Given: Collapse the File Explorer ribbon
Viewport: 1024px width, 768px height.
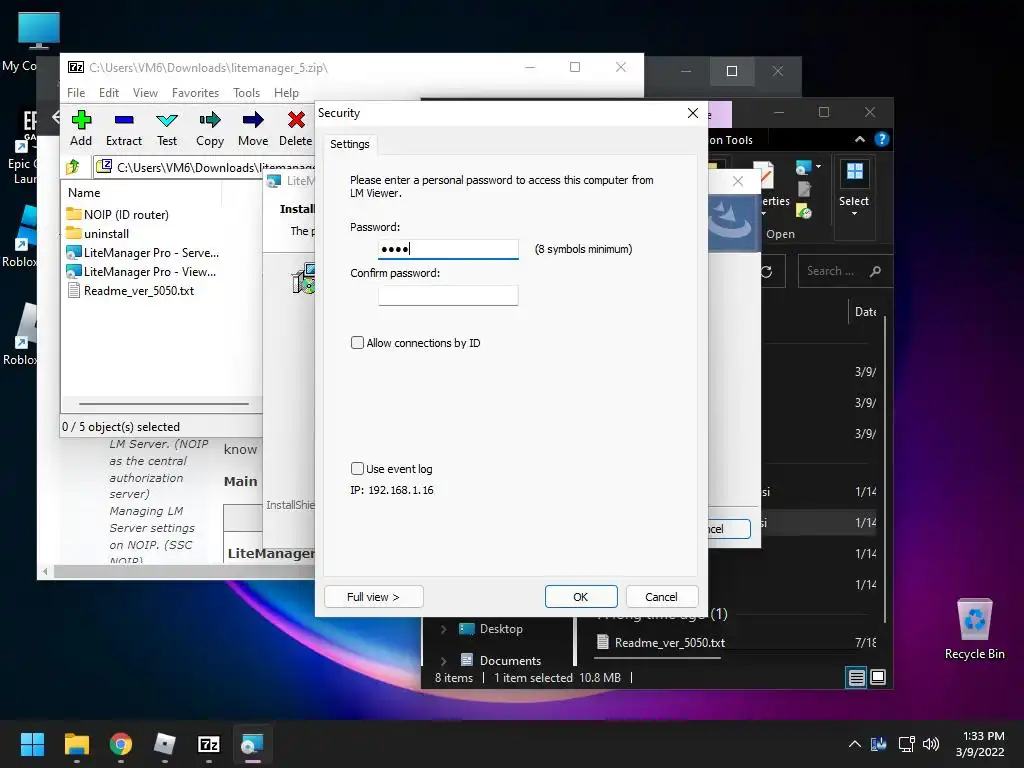Looking at the screenshot, I should (859, 139).
